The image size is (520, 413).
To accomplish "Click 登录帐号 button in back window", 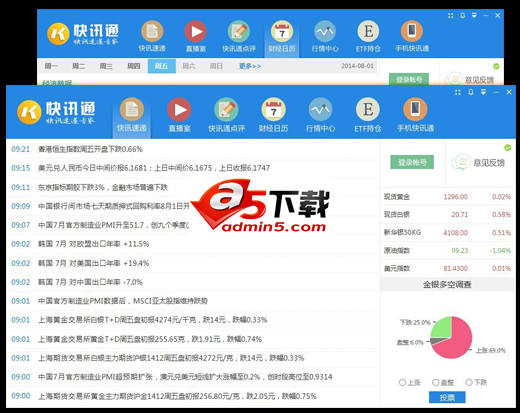I will [x=409, y=79].
